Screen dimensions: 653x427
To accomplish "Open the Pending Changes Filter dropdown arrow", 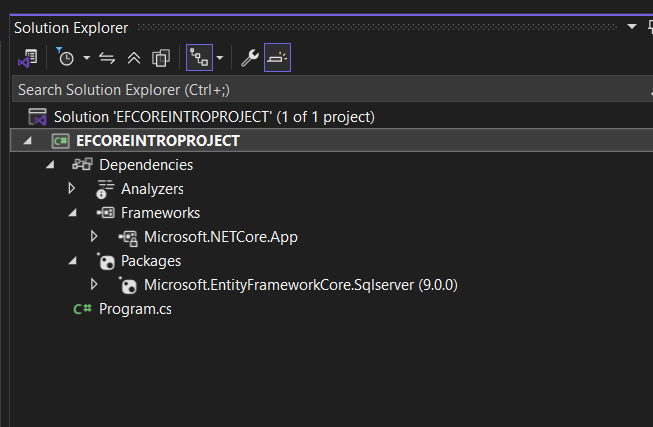I will point(86,58).
